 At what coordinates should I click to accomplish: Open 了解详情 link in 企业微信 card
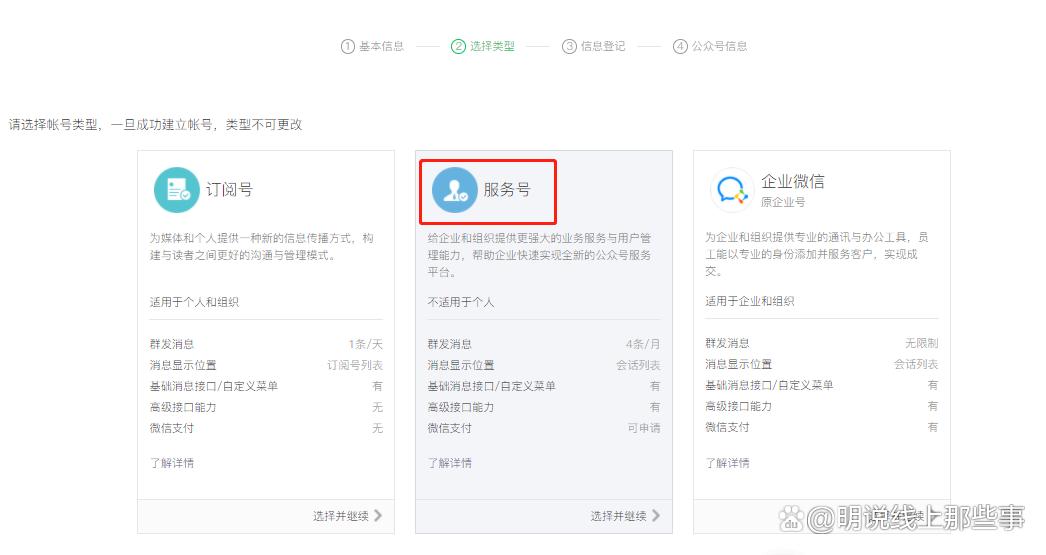727,463
